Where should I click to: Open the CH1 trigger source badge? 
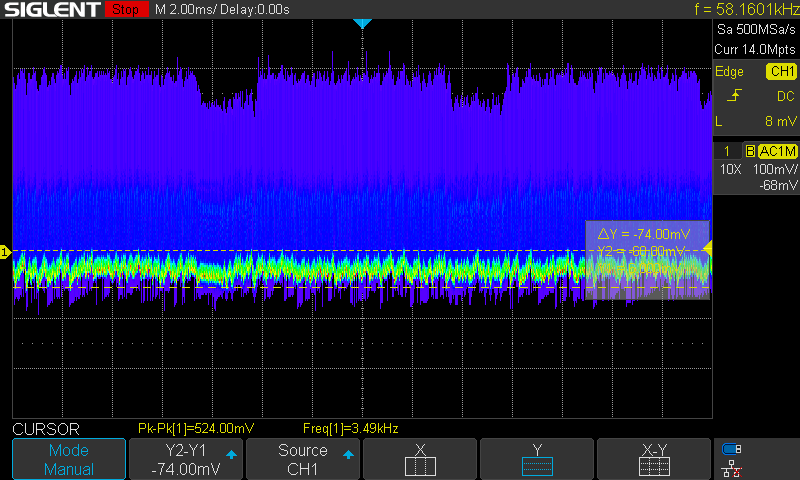(x=780, y=72)
